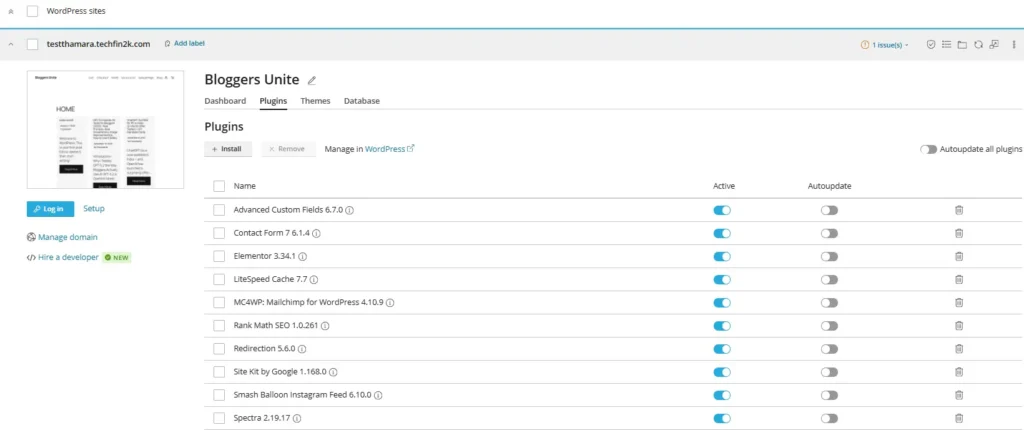
Task: Click trash icon for Rank Math SEO
Action: pyautogui.click(x=959, y=325)
